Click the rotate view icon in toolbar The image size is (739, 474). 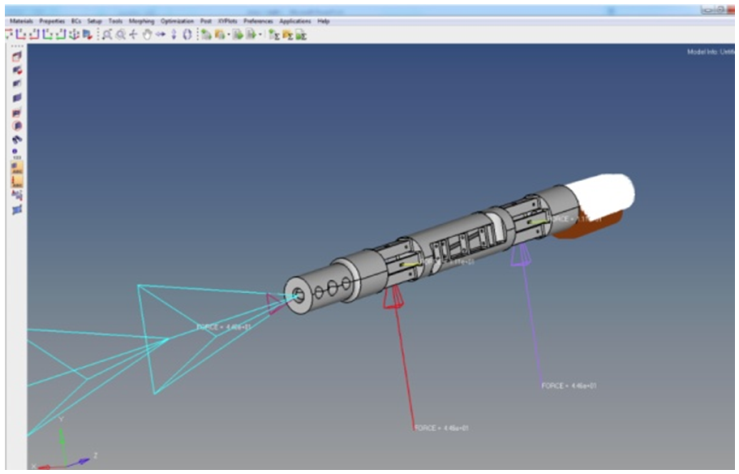coord(186,34)
